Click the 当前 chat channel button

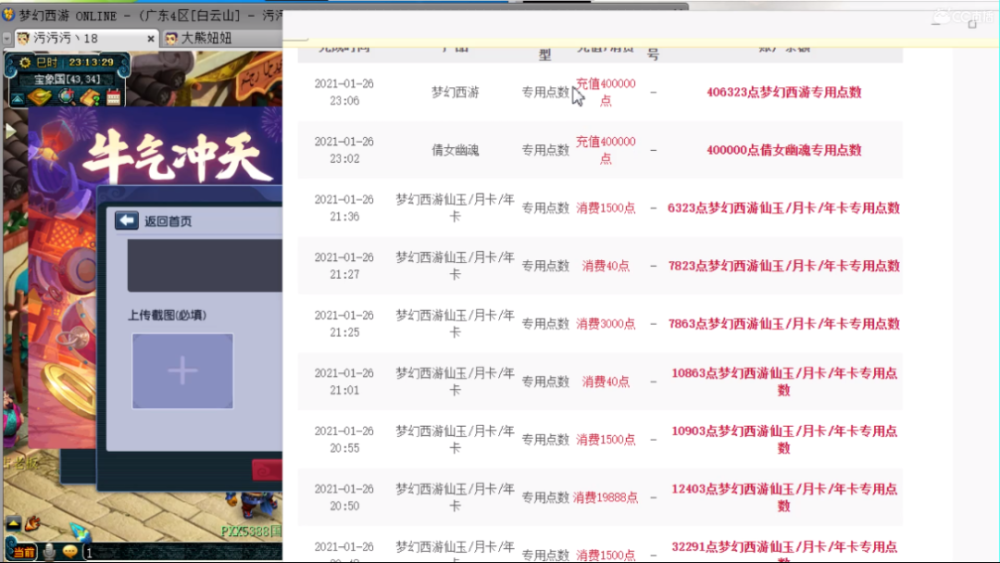24,552
